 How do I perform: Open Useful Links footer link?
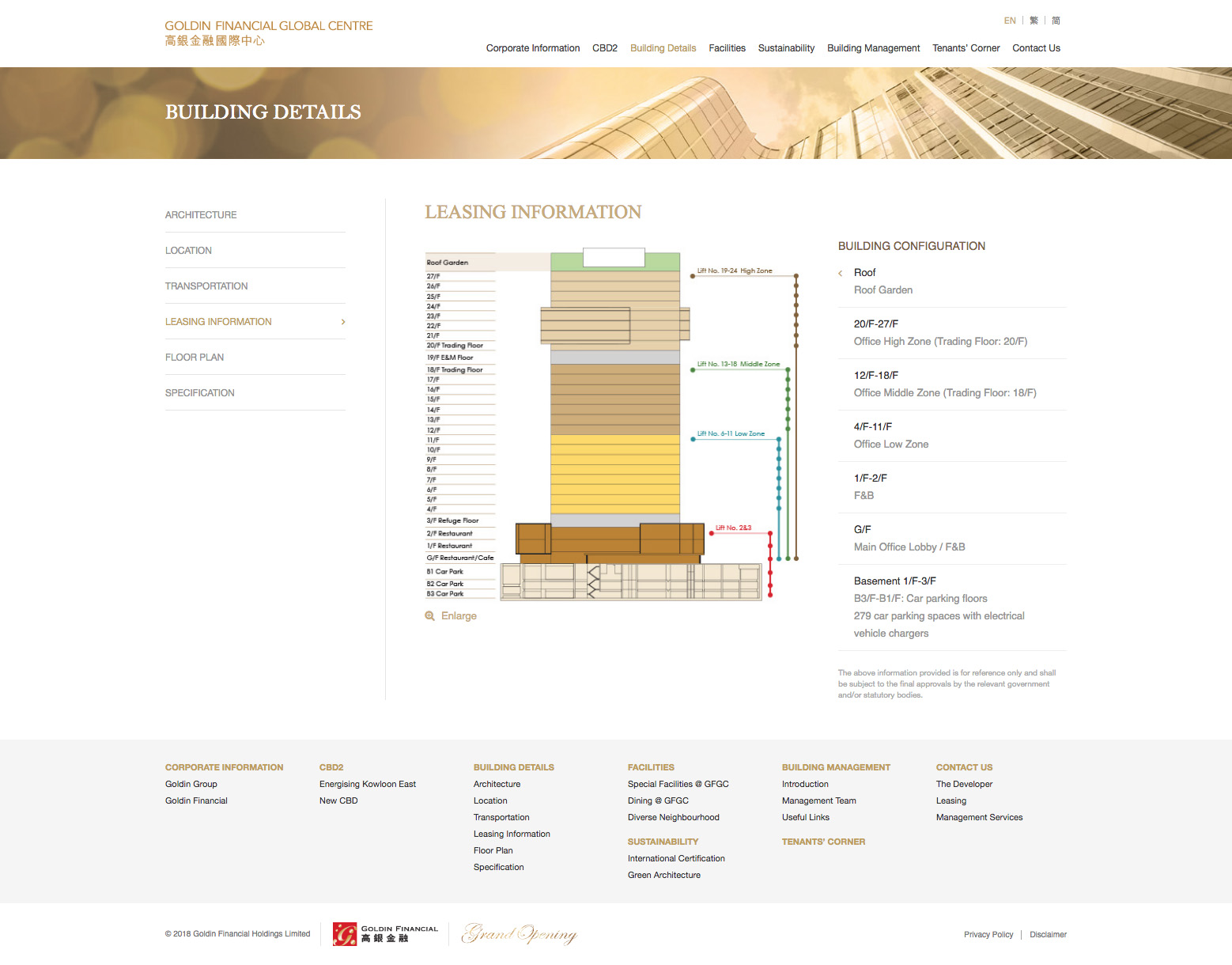pos(806,818)
